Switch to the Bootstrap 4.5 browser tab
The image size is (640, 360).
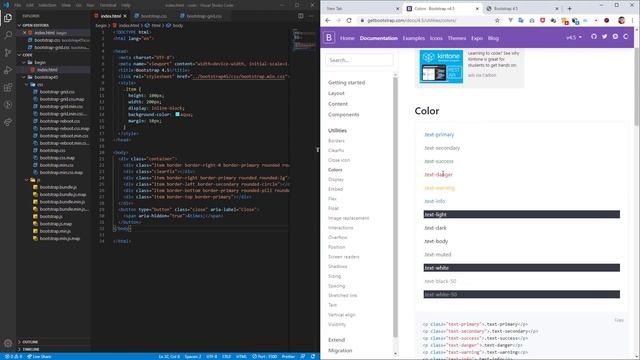click(522, 8)
